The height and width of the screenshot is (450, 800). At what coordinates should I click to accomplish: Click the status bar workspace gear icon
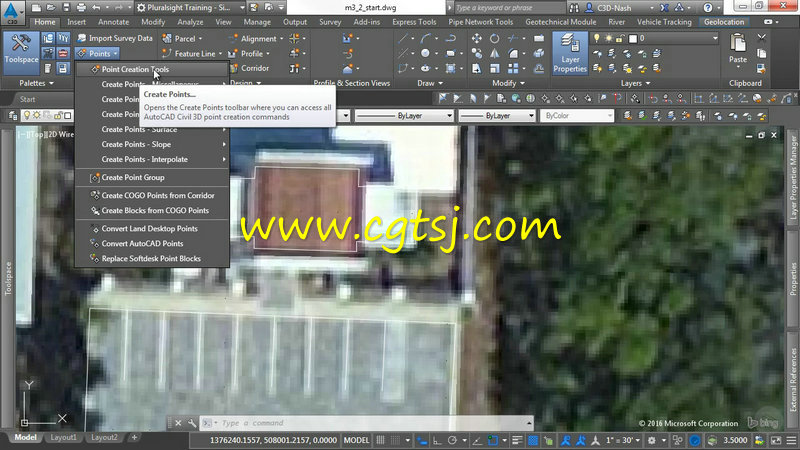point(652,440)
